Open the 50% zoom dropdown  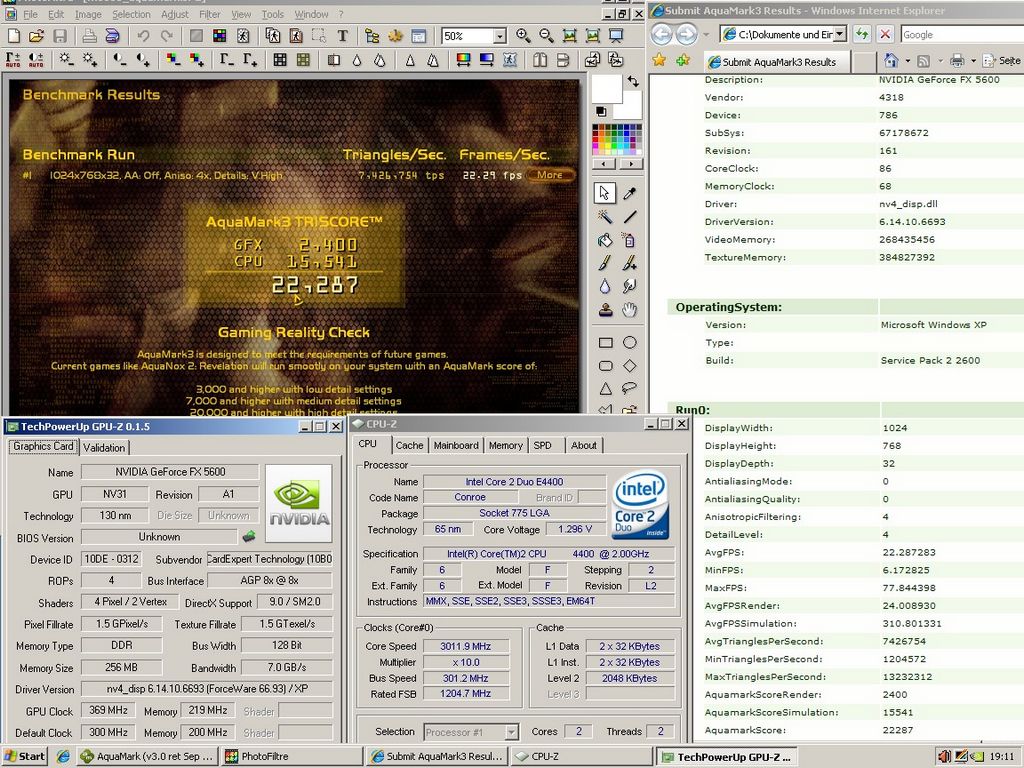pyautogui.click(x=500, y=37)
